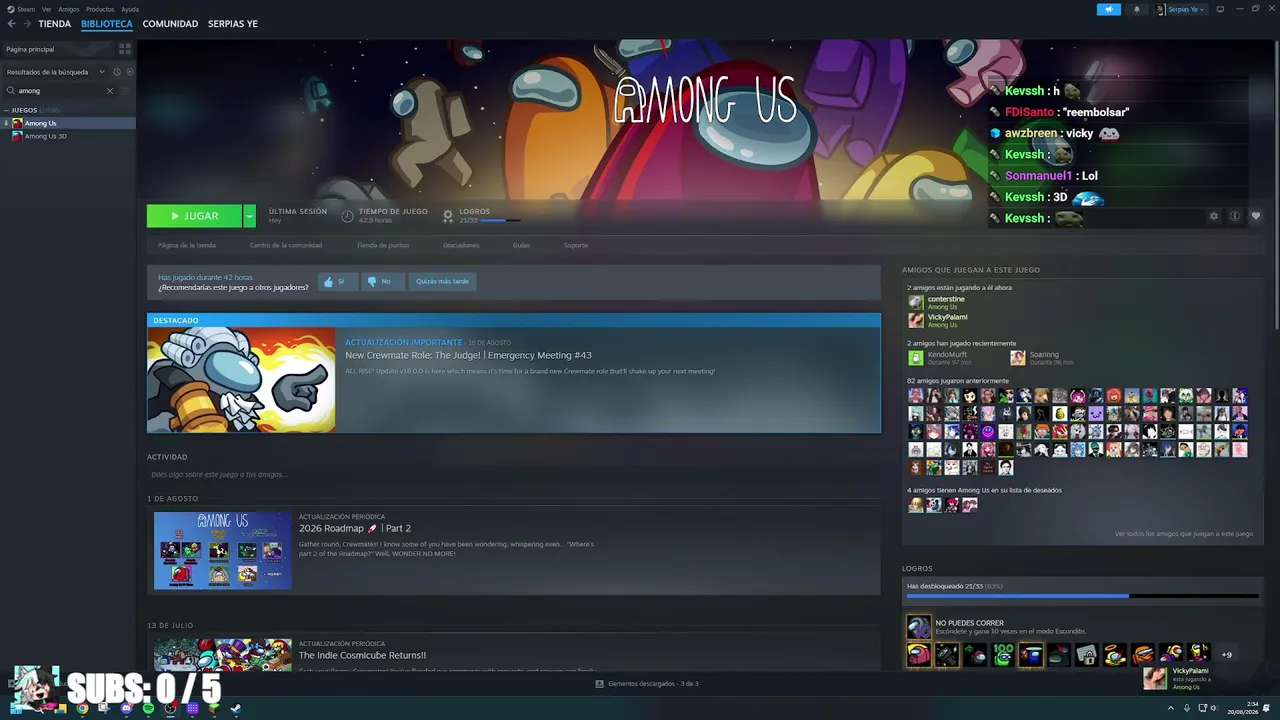1280x720 pixels.
Task: Open game settings gear icon
Action: [x=1214, y=216]
